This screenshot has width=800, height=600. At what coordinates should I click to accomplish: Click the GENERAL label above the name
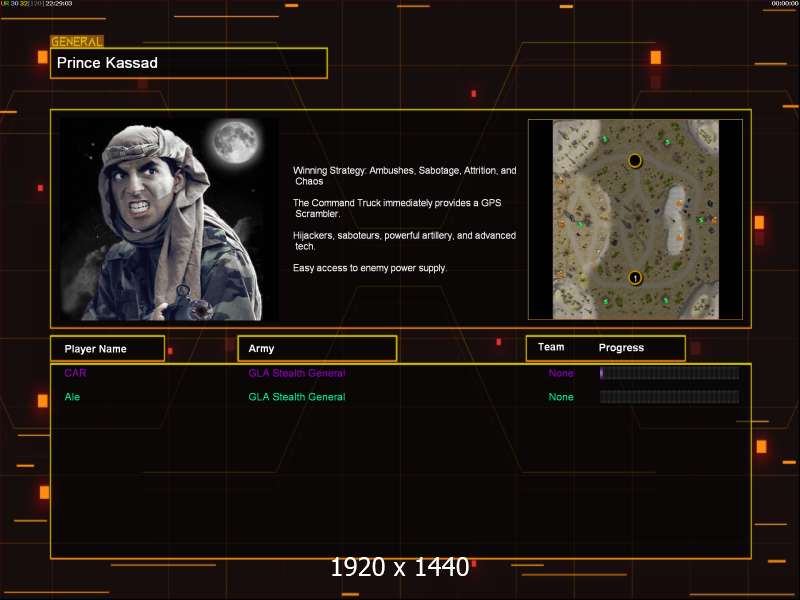[77, 41]
